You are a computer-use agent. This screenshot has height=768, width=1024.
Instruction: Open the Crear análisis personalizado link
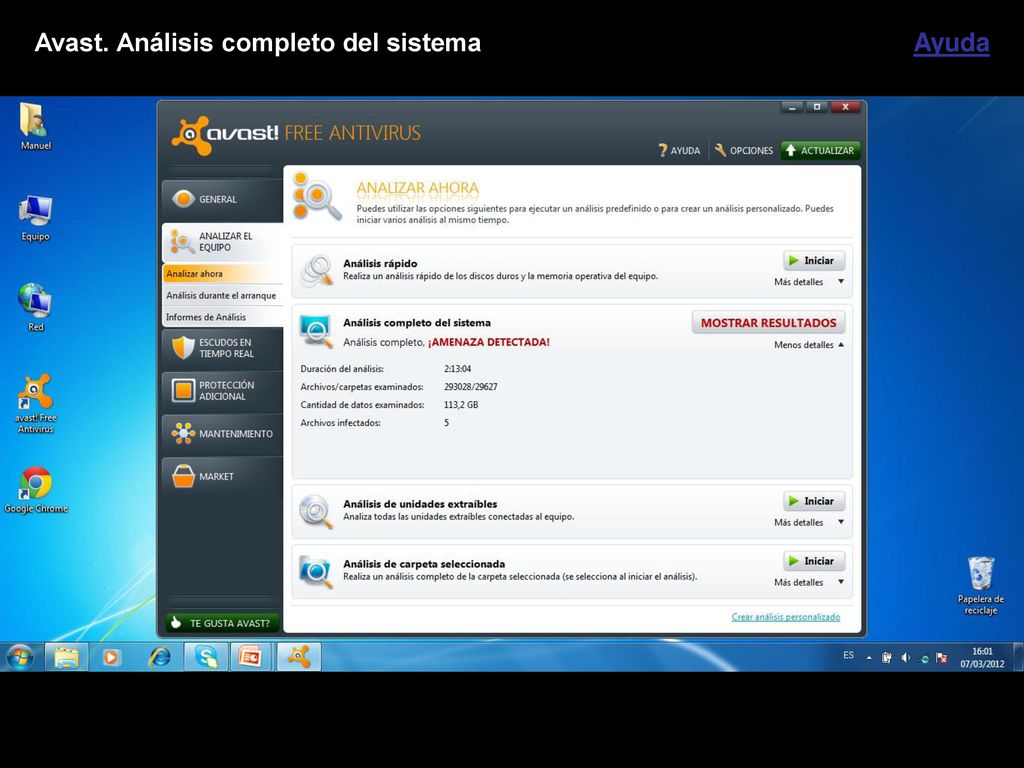coord(786,617)
